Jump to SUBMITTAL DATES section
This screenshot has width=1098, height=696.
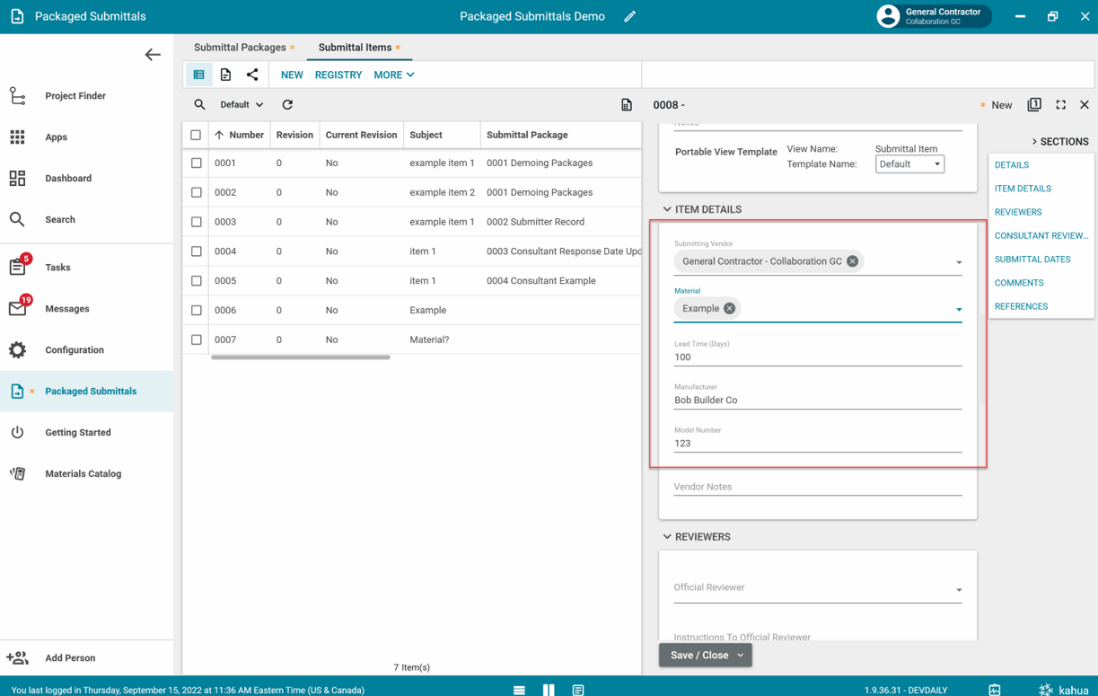click(1032, 259)
